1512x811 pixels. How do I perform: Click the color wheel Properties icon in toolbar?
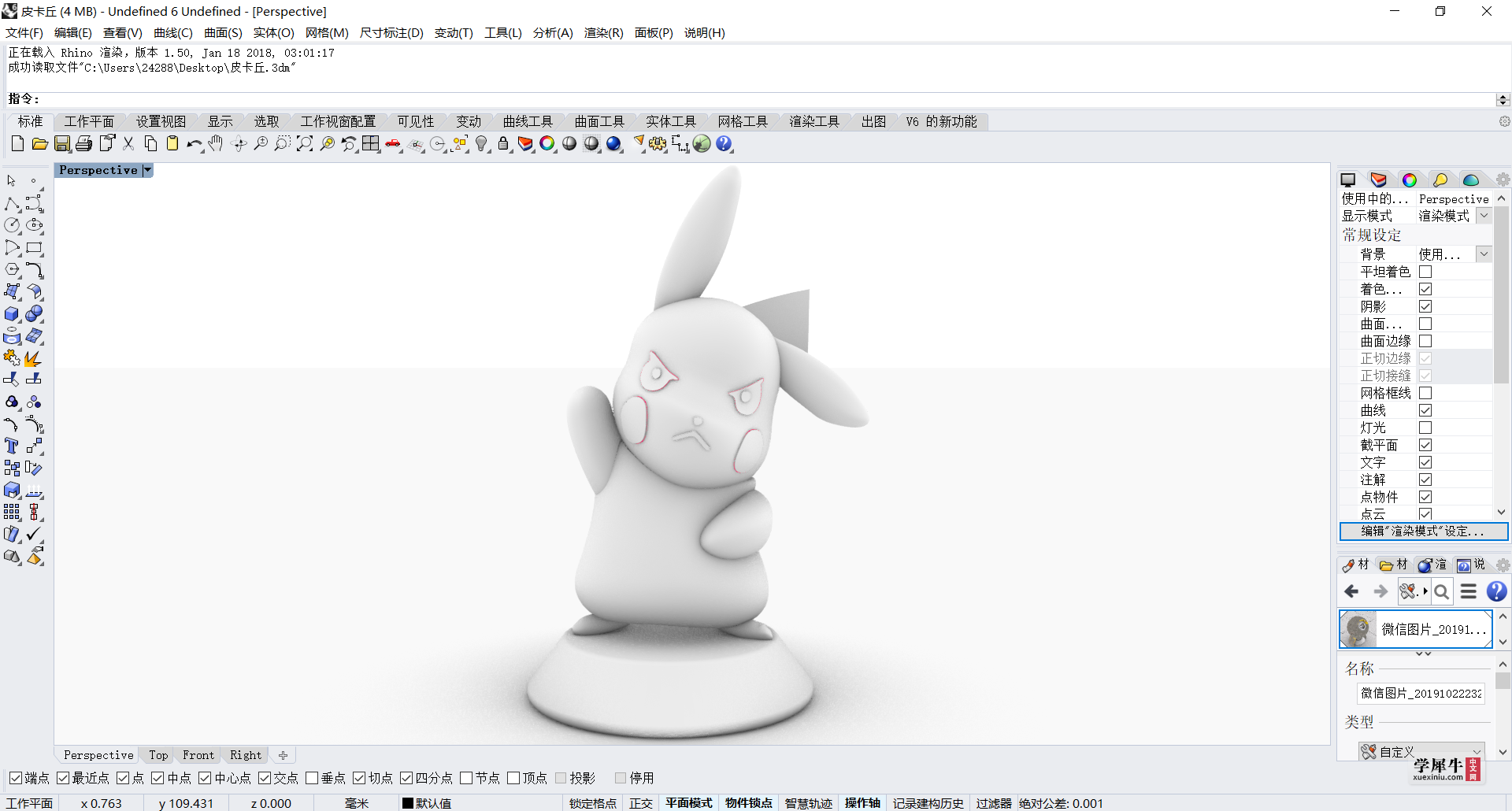pos(547,143)
